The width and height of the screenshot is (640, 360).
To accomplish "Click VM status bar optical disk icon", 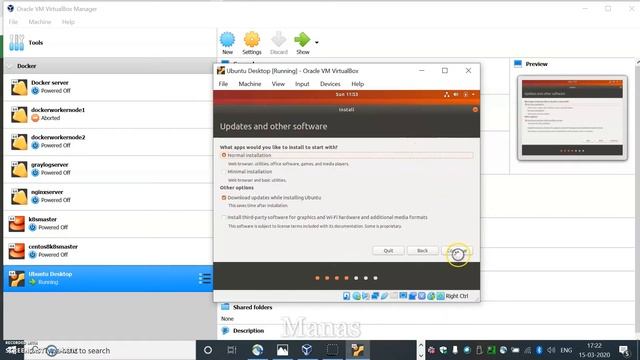I will (x=356, y=296).
